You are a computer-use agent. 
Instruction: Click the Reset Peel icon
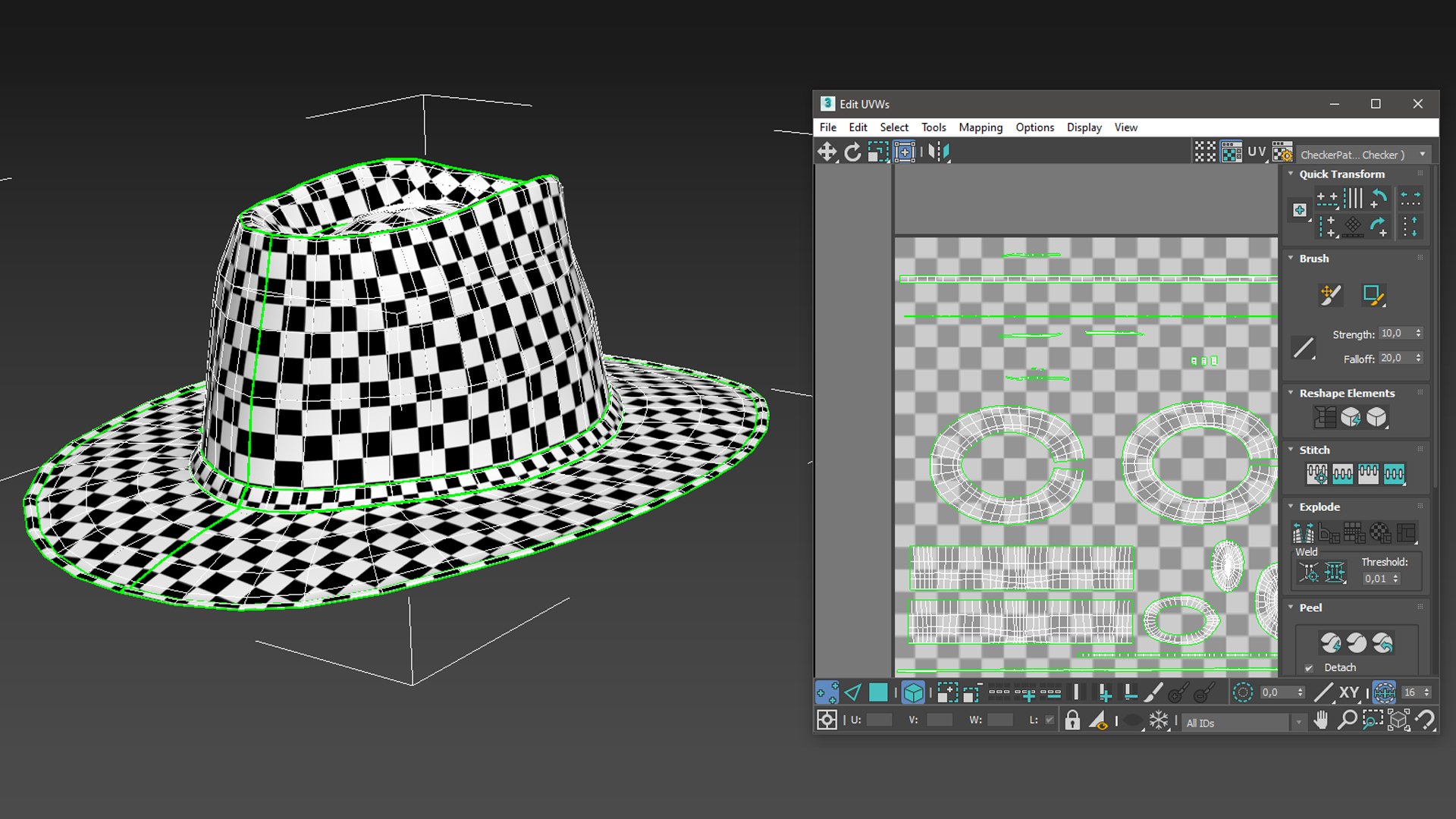[x=1382, y=643]
